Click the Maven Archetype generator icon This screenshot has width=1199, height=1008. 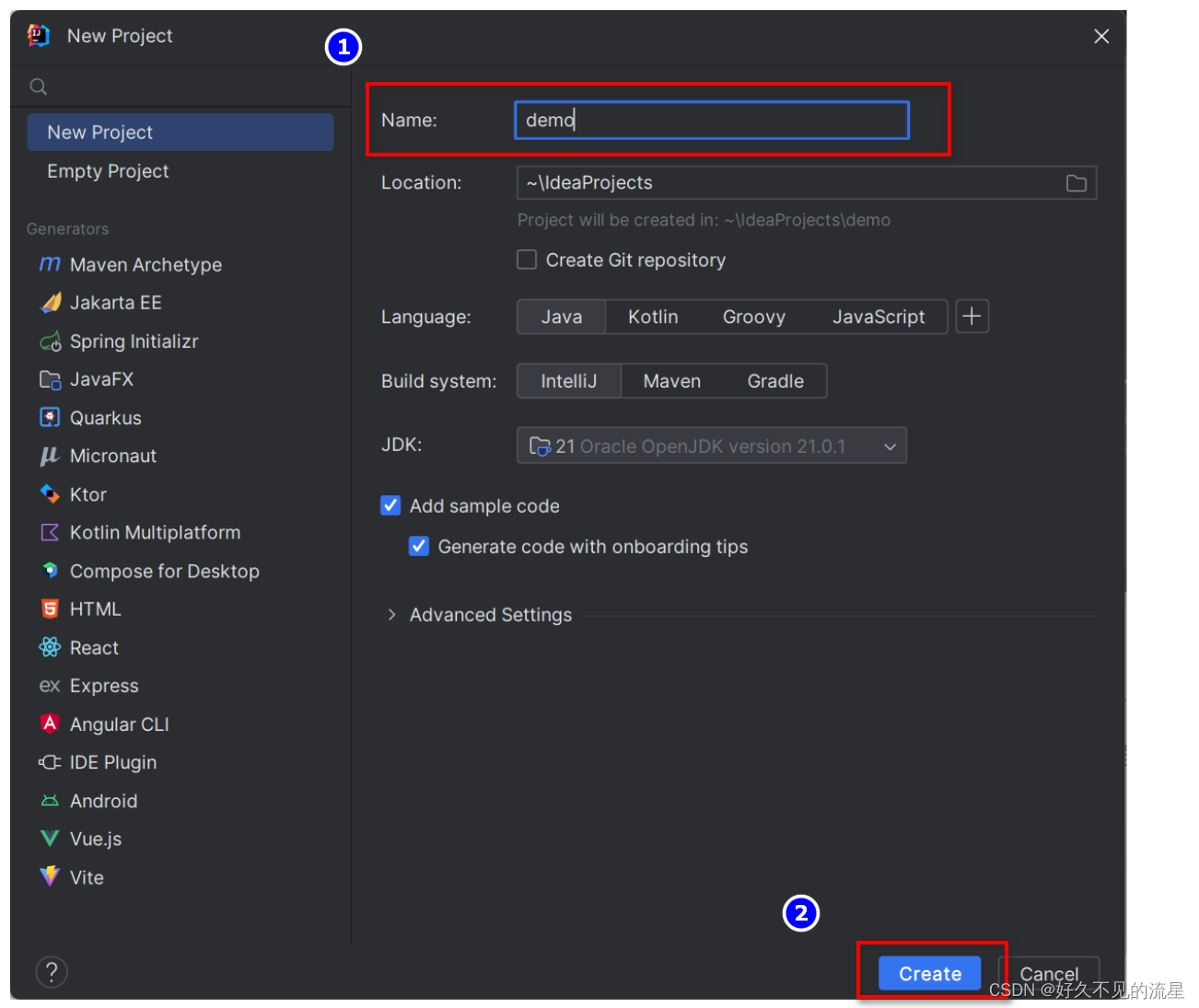(50, 264)
